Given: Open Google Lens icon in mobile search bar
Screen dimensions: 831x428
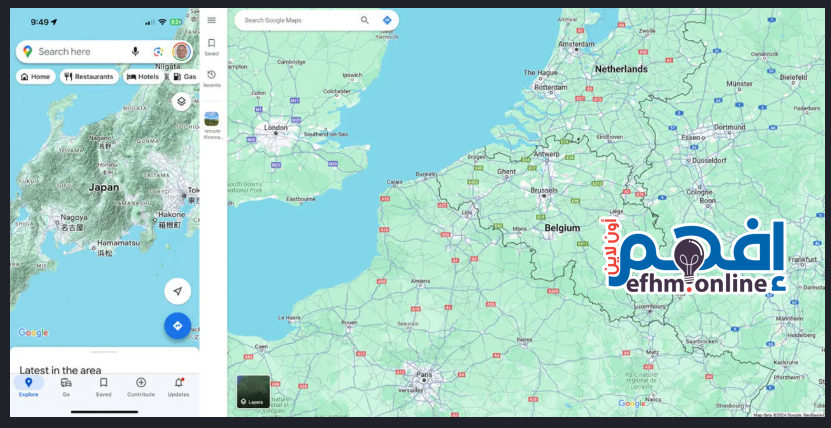Looking at the screenshot, I should (x=158, y=51).
